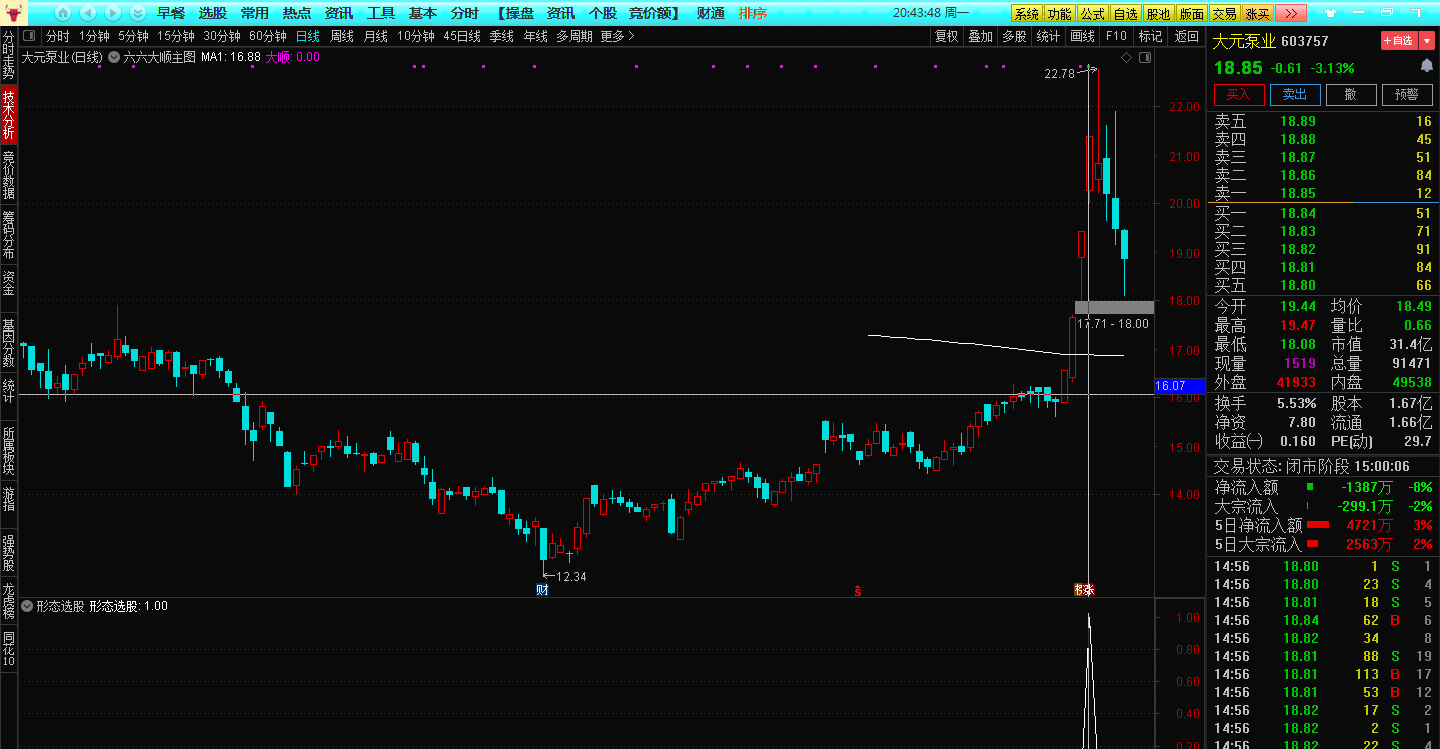Click the 功能 yellow toolbar button
This screenshot has height=749, width=1440.
click(x=1060, y=13)
